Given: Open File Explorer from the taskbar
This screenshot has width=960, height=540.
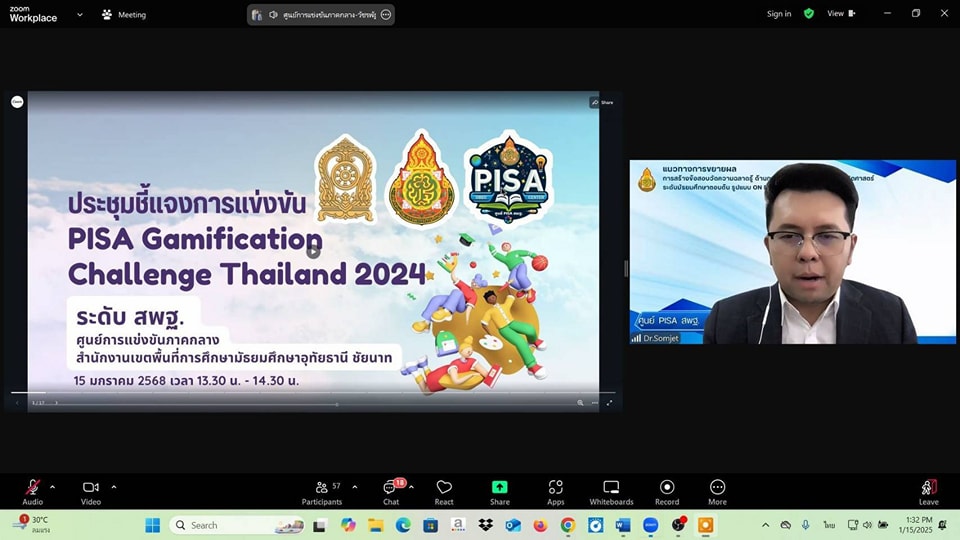Looking at the screenshot, I should pyautogui.click(x=375, y=525).
